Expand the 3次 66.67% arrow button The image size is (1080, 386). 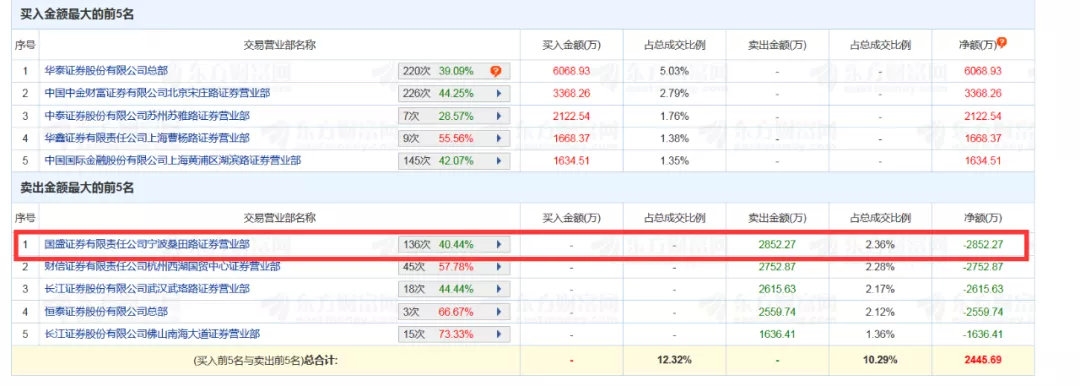498,312
